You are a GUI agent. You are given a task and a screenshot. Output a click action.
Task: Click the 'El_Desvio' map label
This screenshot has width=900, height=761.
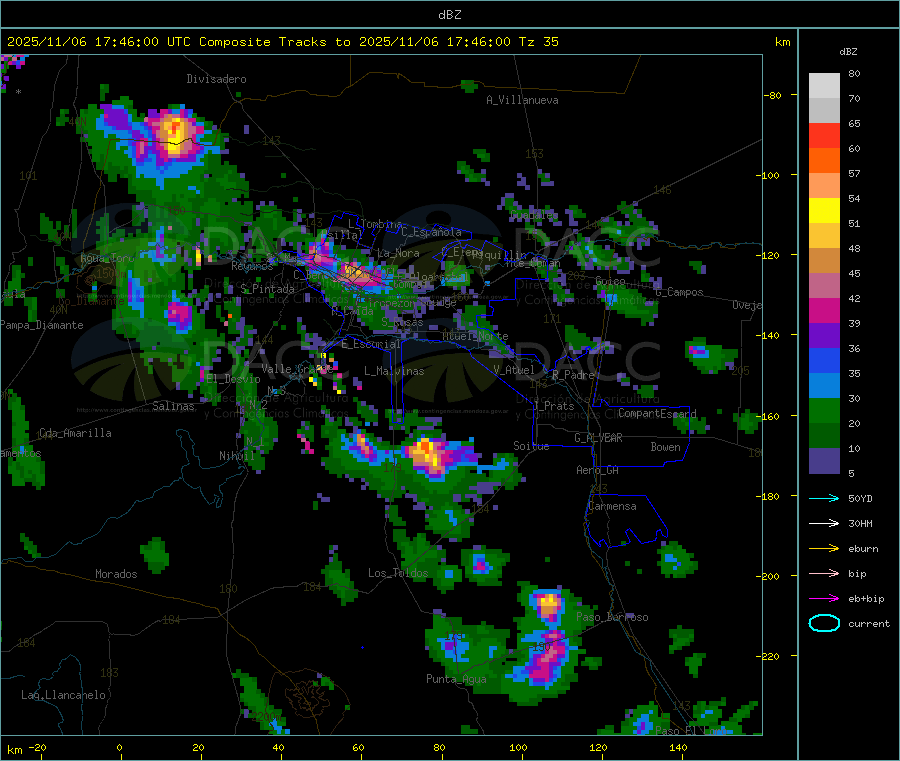(x=234, y=379)
